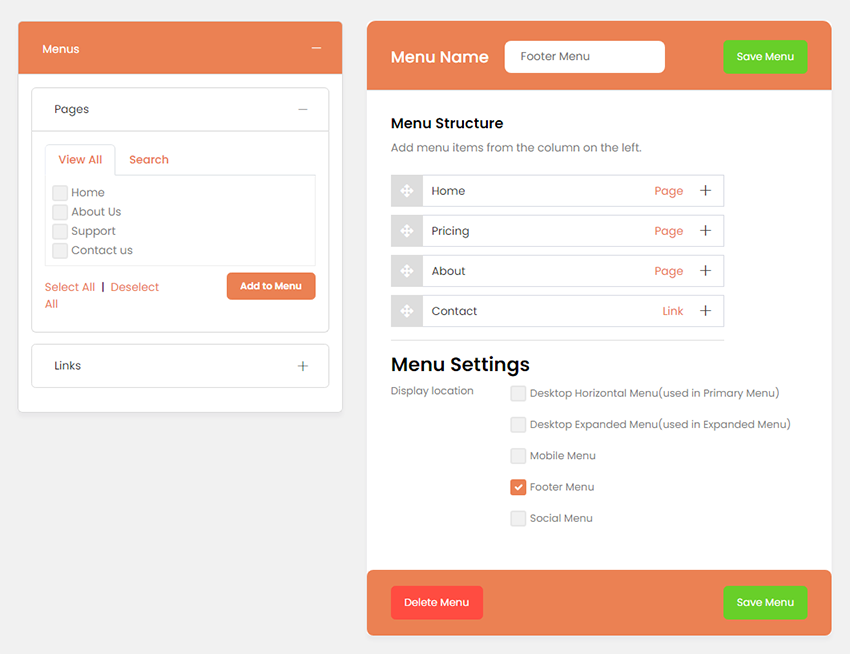The image size is (850, 654).
Task: Tick the Social Menu checkbox
Action: click(x=518, y=518)
